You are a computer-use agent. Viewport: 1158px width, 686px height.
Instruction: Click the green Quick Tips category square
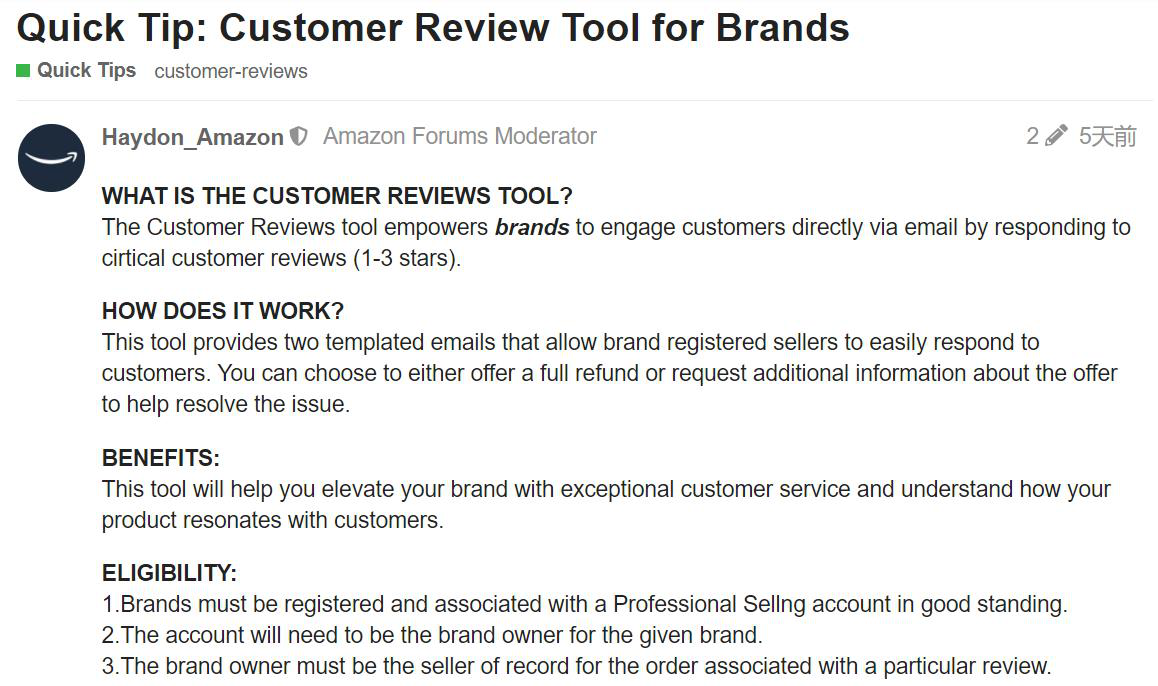[x=23, y=71]
